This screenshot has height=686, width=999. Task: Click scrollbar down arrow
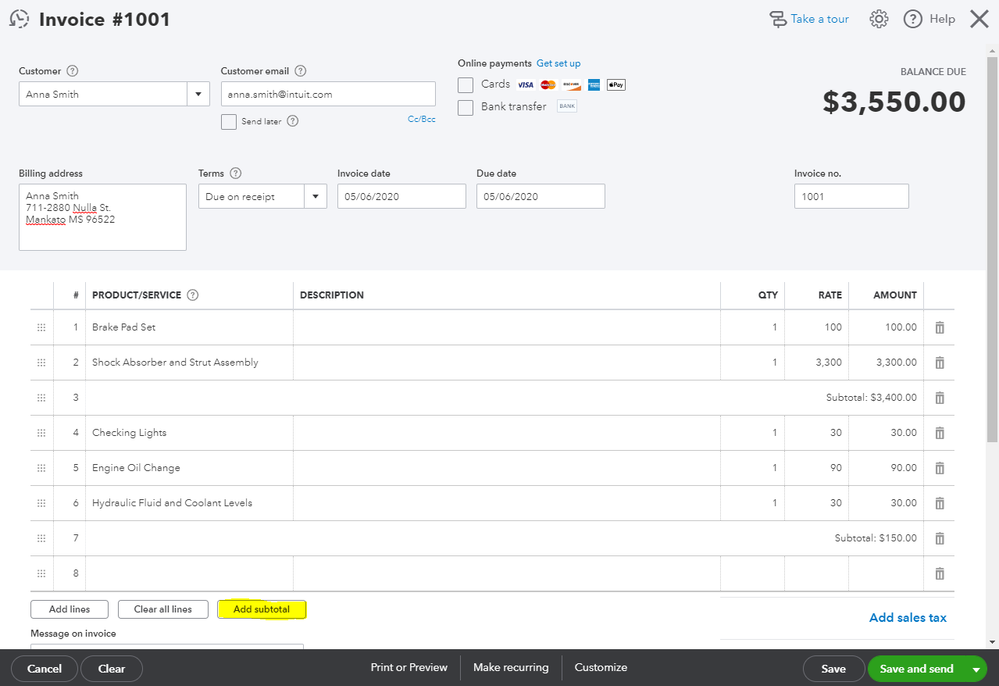(992, 642)
